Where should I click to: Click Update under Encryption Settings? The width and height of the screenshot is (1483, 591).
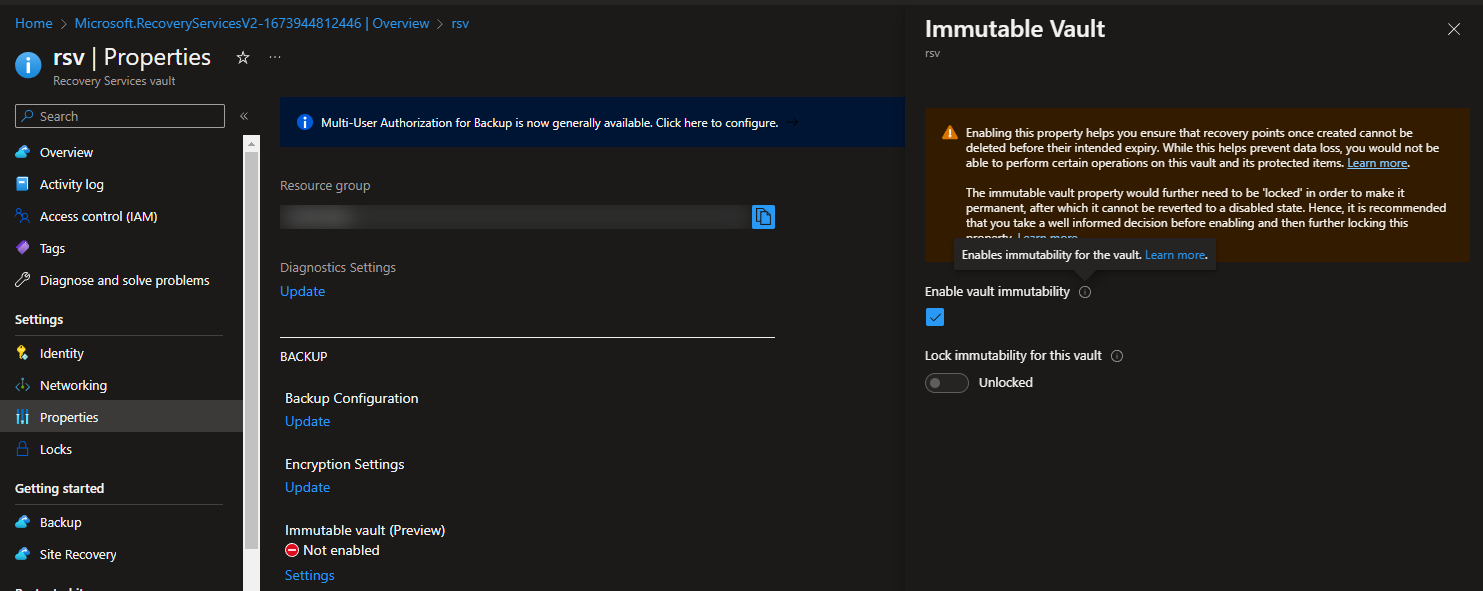307,487
